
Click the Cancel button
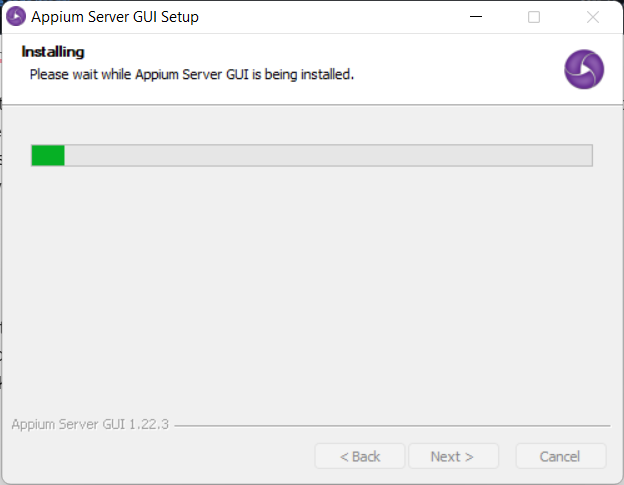point(560,456)
